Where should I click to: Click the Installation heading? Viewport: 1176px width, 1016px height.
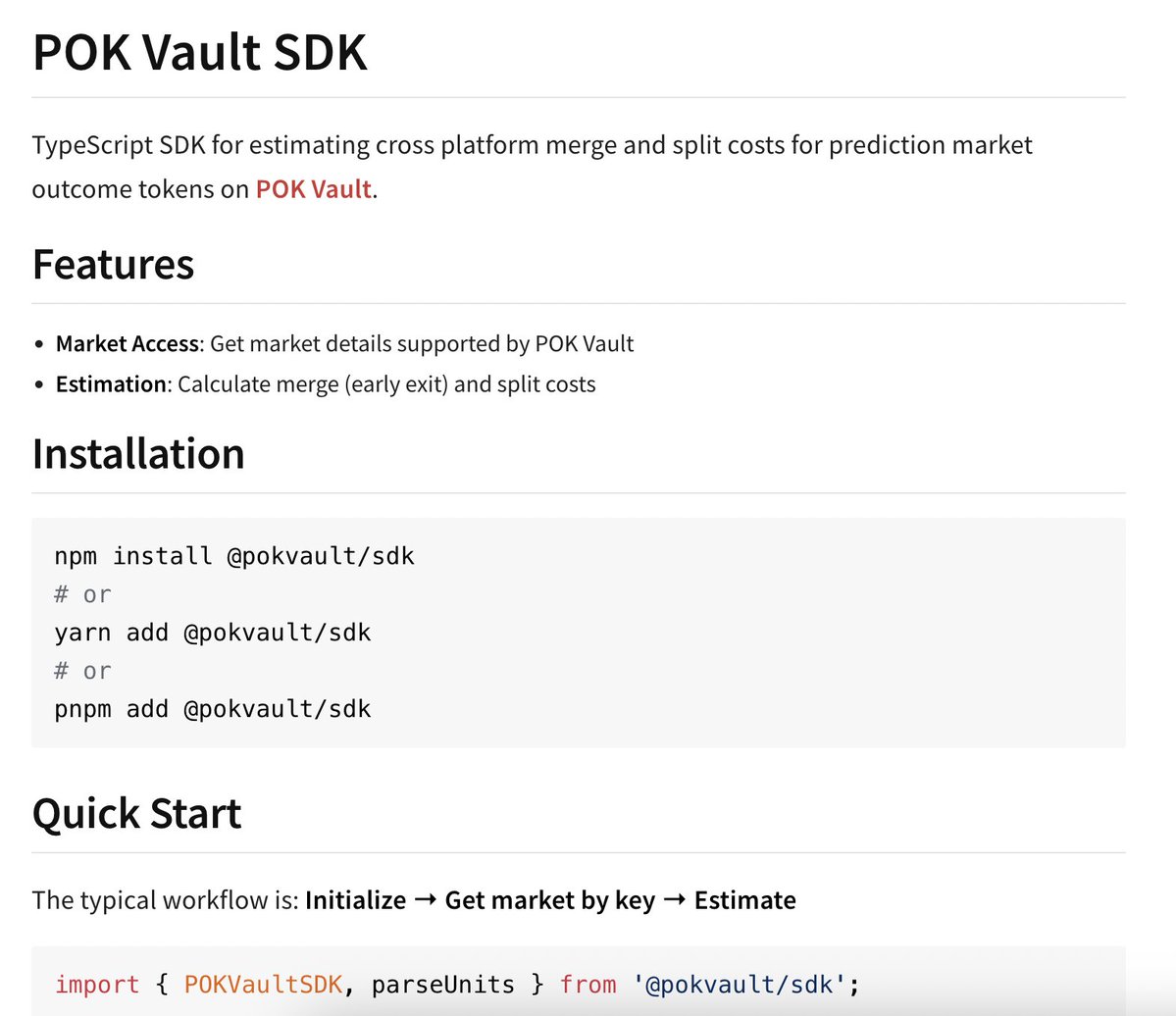[x=138, y=454]
